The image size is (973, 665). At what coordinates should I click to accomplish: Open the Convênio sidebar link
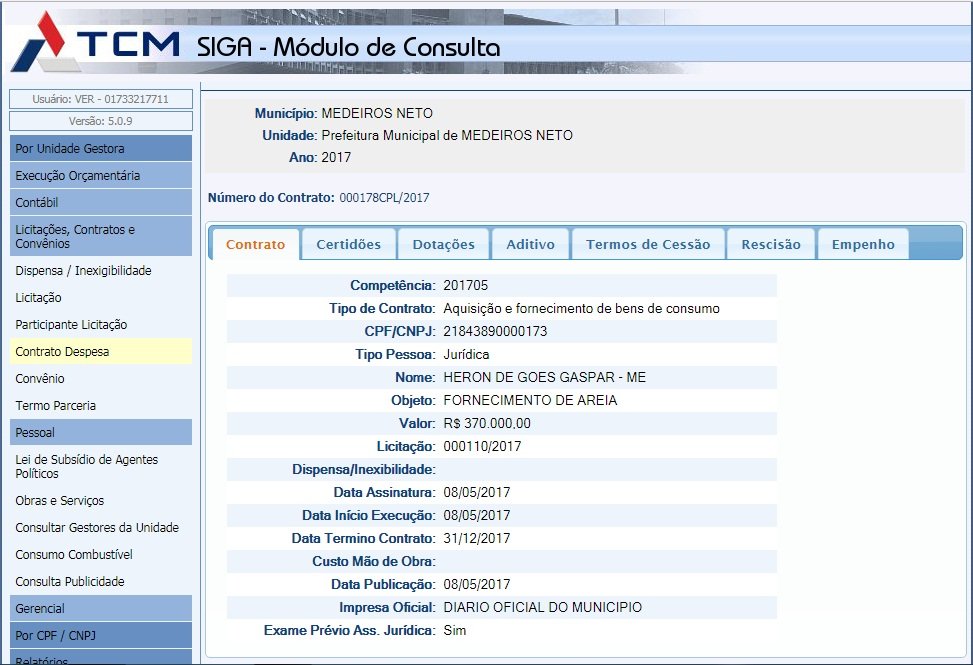(40, 379)
